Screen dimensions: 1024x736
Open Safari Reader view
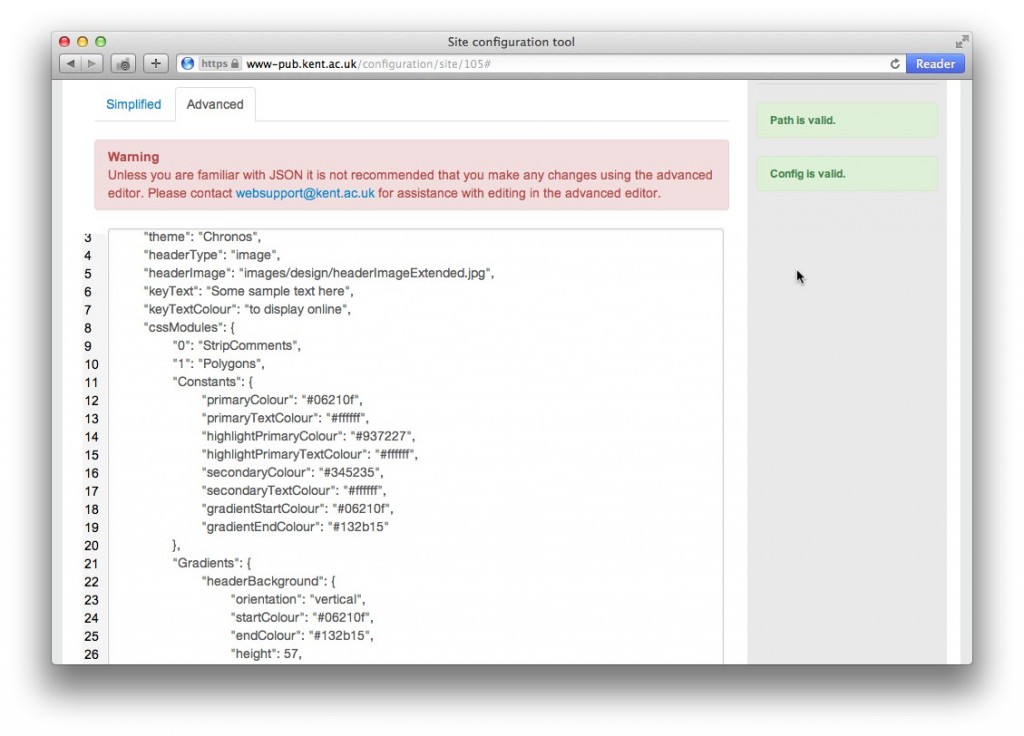point(935,64)
